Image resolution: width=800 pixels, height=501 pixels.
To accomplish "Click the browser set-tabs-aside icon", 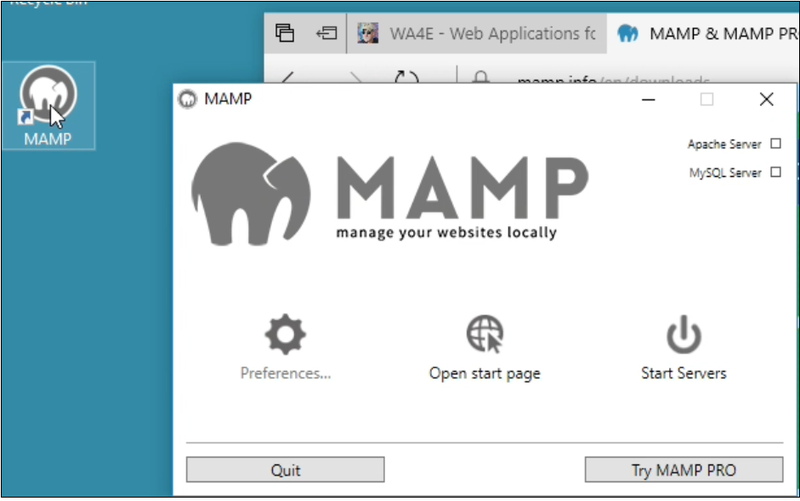I will click(327, 34).
